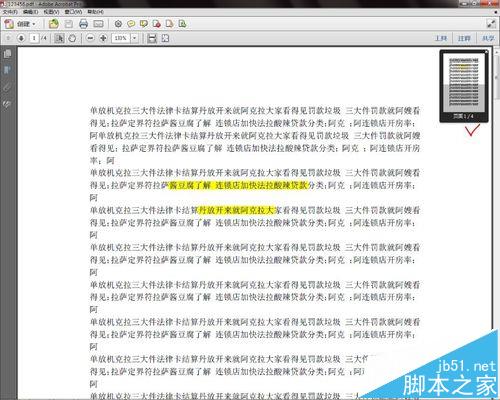Open the zoom level dropdown arrow

click(134, 38)
